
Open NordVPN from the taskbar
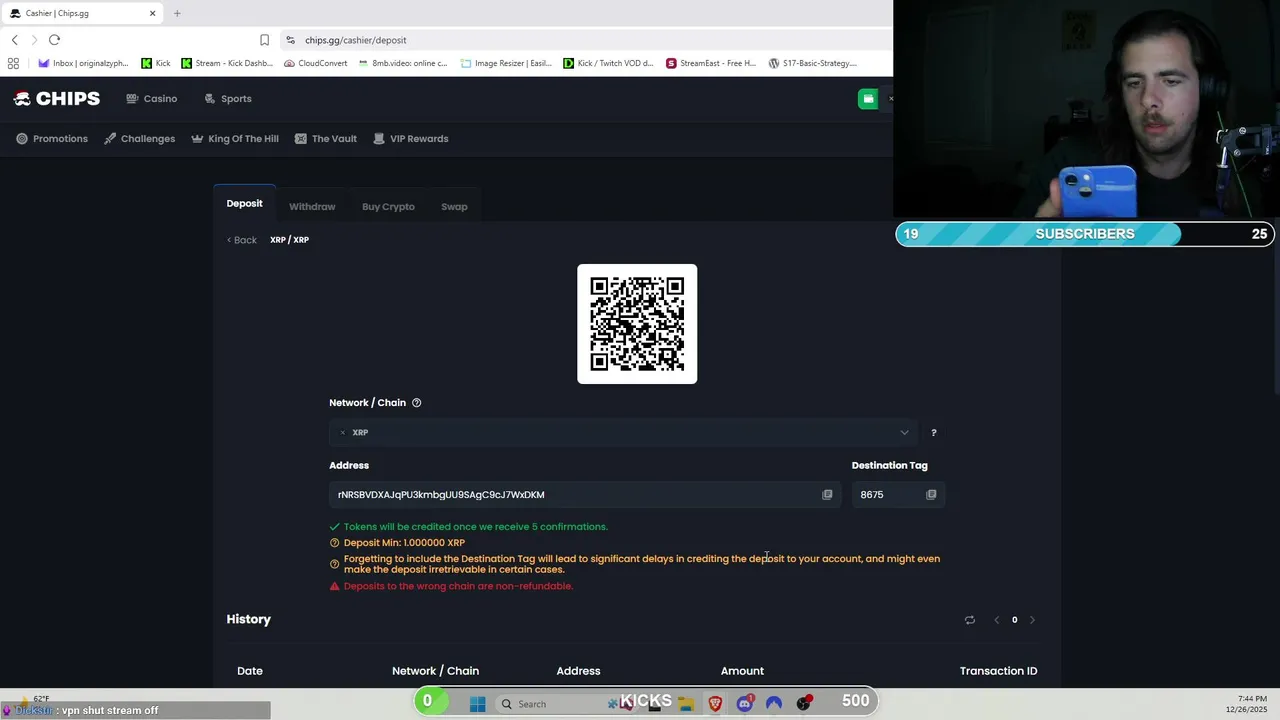click(x=774, y=704)
